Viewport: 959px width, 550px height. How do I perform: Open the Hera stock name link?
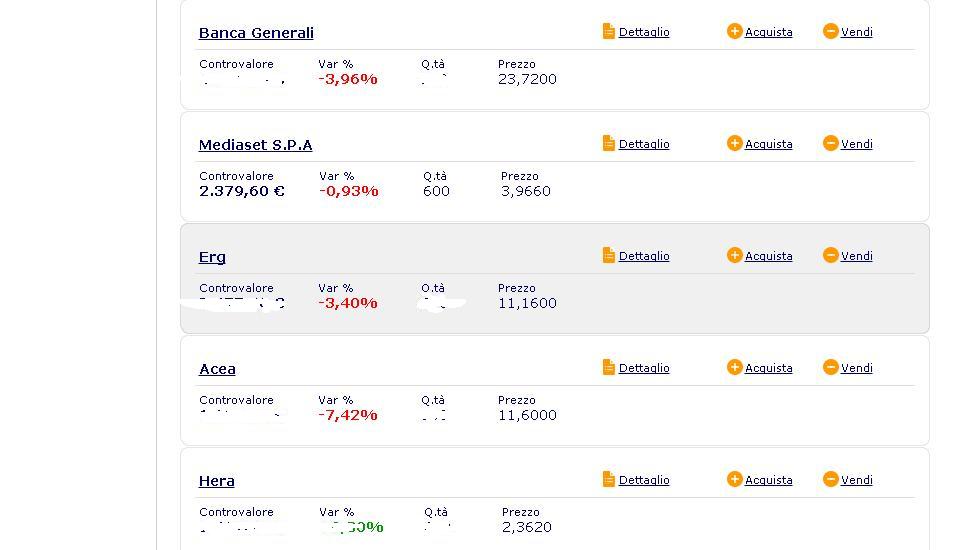click(216, 481)
